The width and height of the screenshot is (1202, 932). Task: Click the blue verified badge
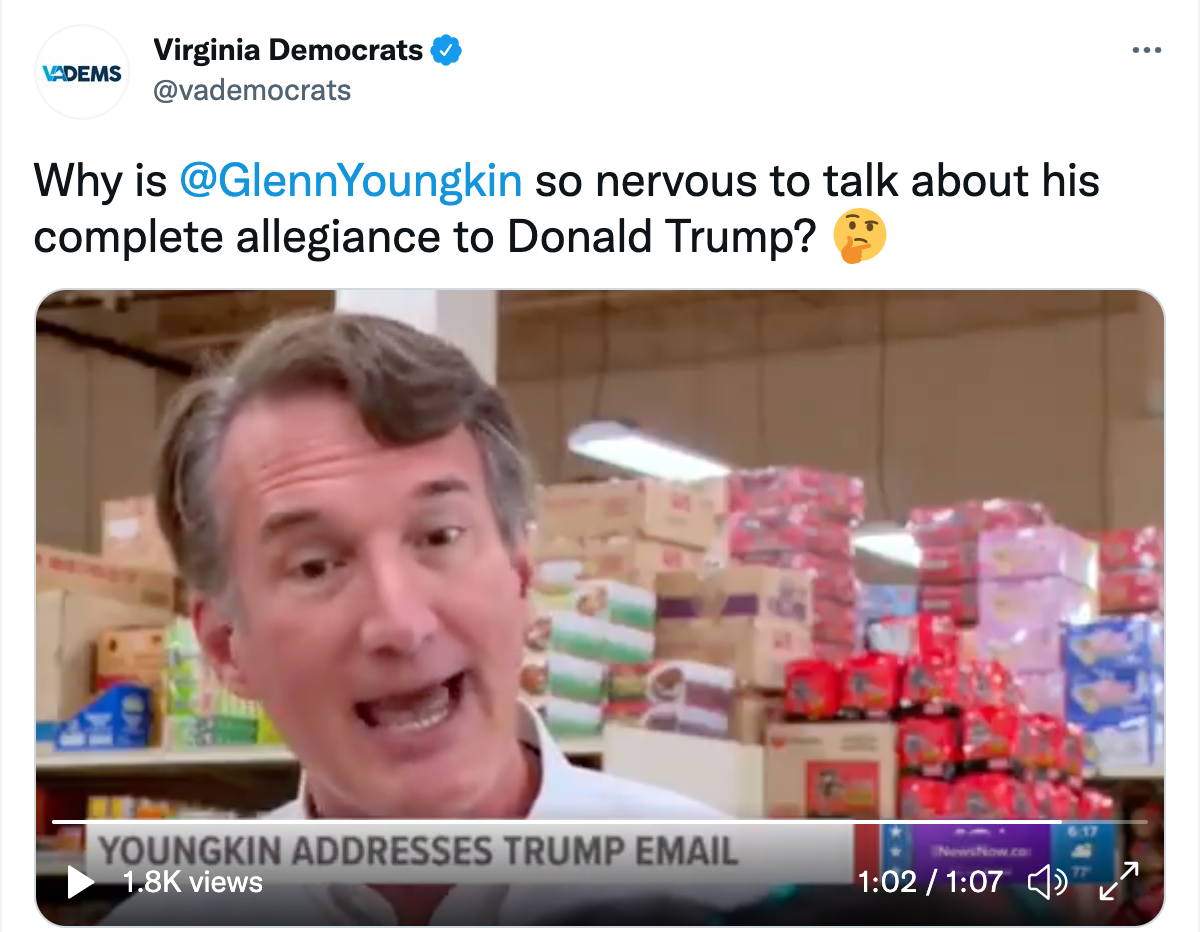(446, 49)
